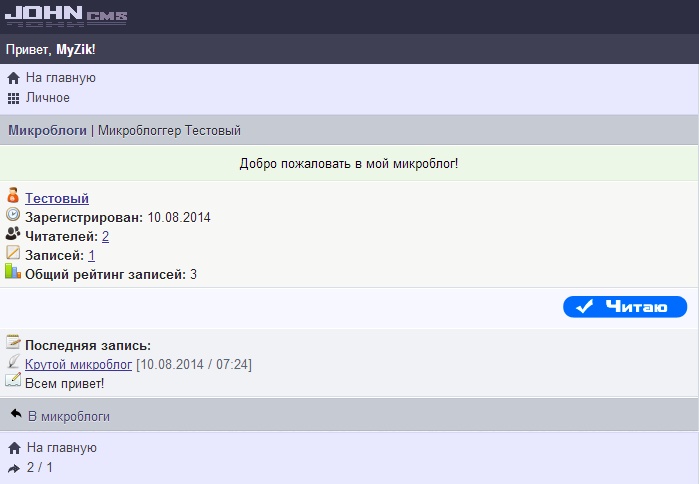Click the JohnCMS logo
This screenshot has height=484, width=699.
66,17
